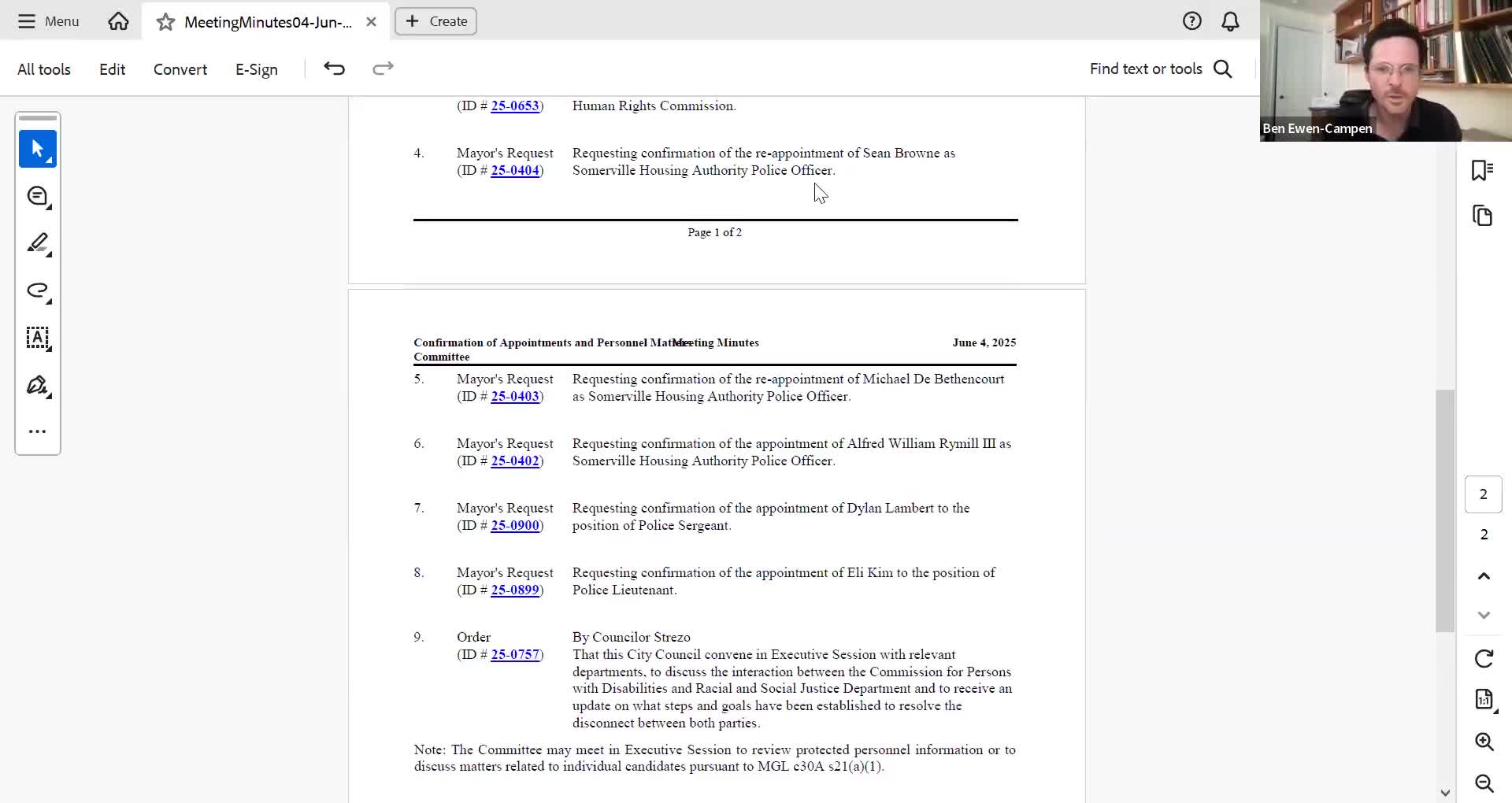Image resolution: width=1512 pixels, height=803 pixels.
Task: Click the vertical scrollbar thumb
Action: (1444, 510)
